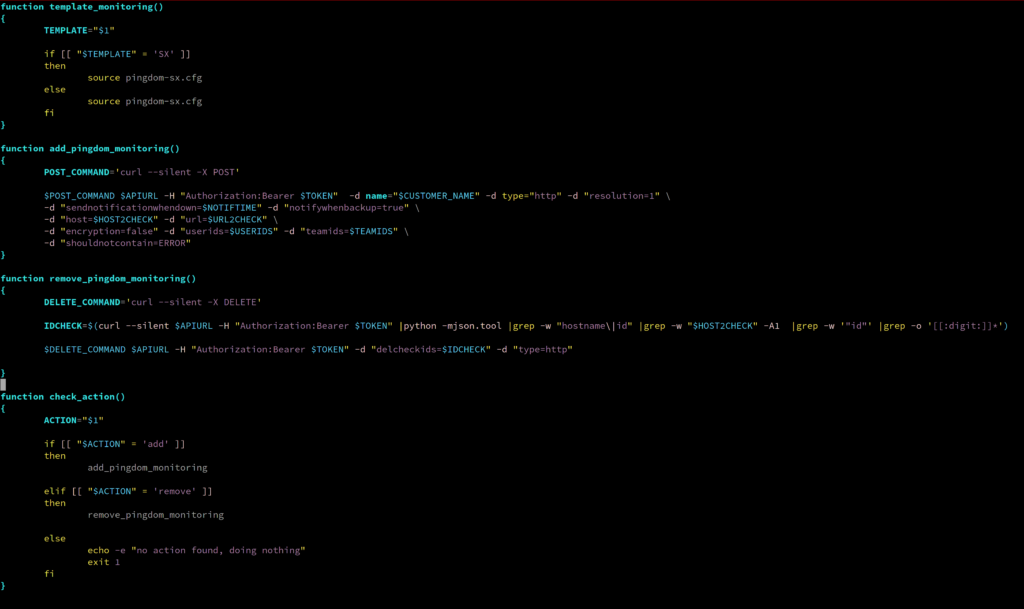Viewport: 1024px width, 609px height.
Task: Click the "shouldnotcontain=ERROR" argument
Action: pos(125,243)
